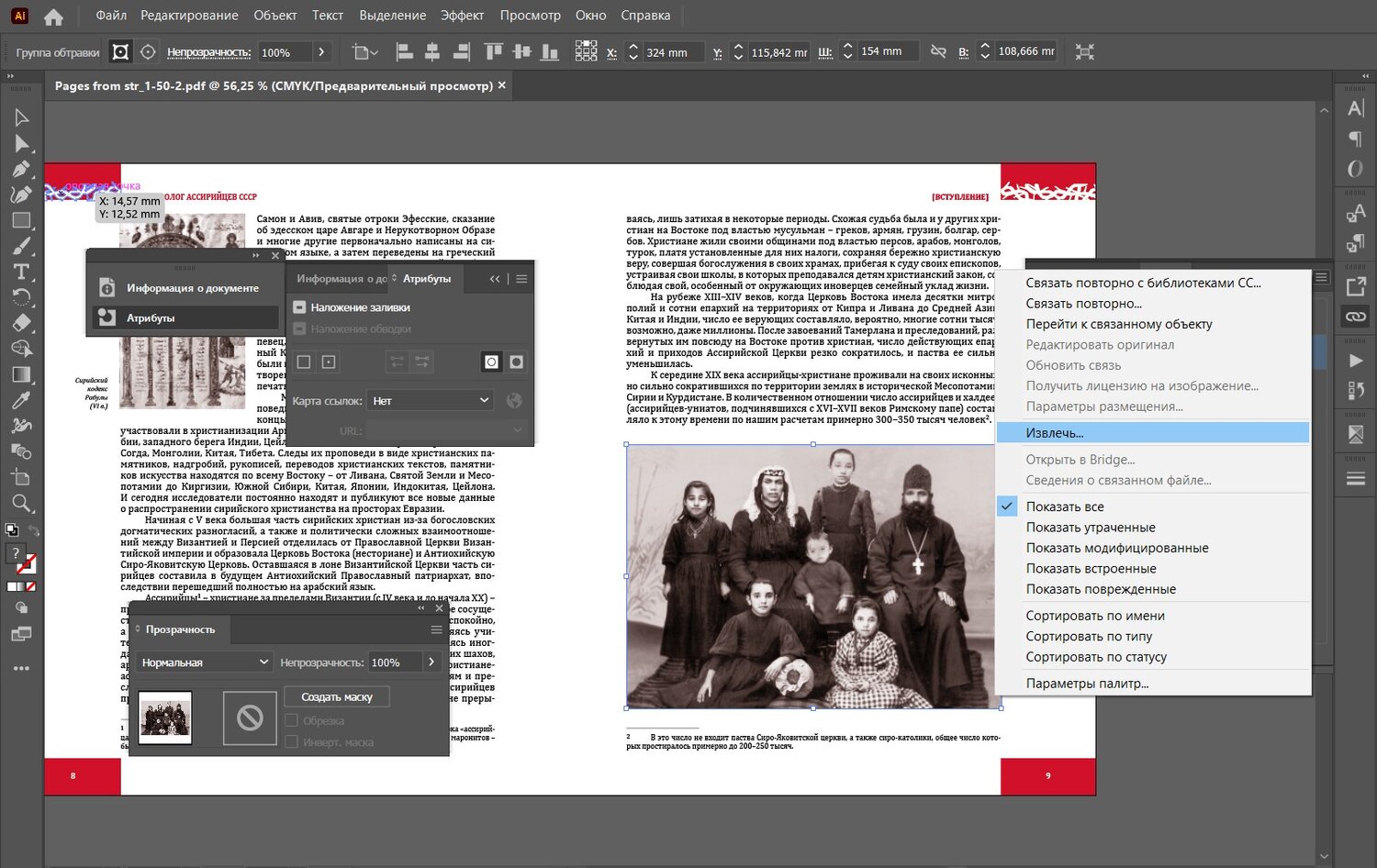The image size is (1377, 868).
Task: Click the image thumbnail in Transparency panel
Action: pyautogui.click(x=165, y=718)
